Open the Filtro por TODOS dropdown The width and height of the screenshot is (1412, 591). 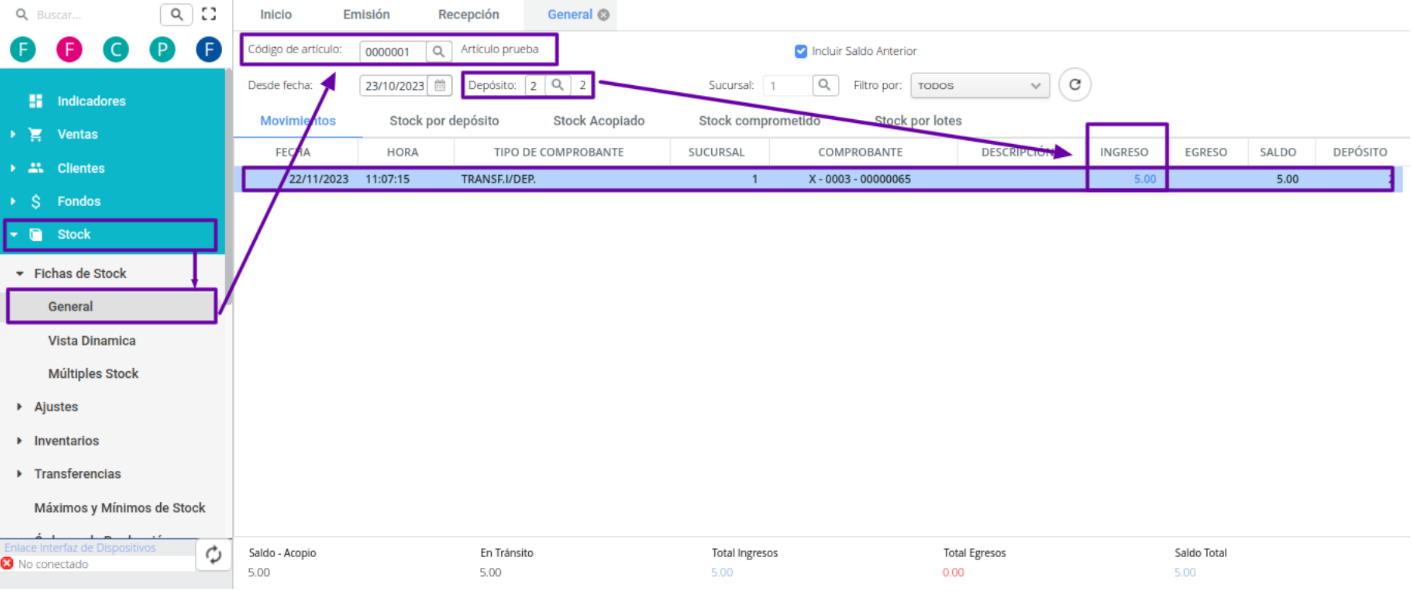coord(980,86)
